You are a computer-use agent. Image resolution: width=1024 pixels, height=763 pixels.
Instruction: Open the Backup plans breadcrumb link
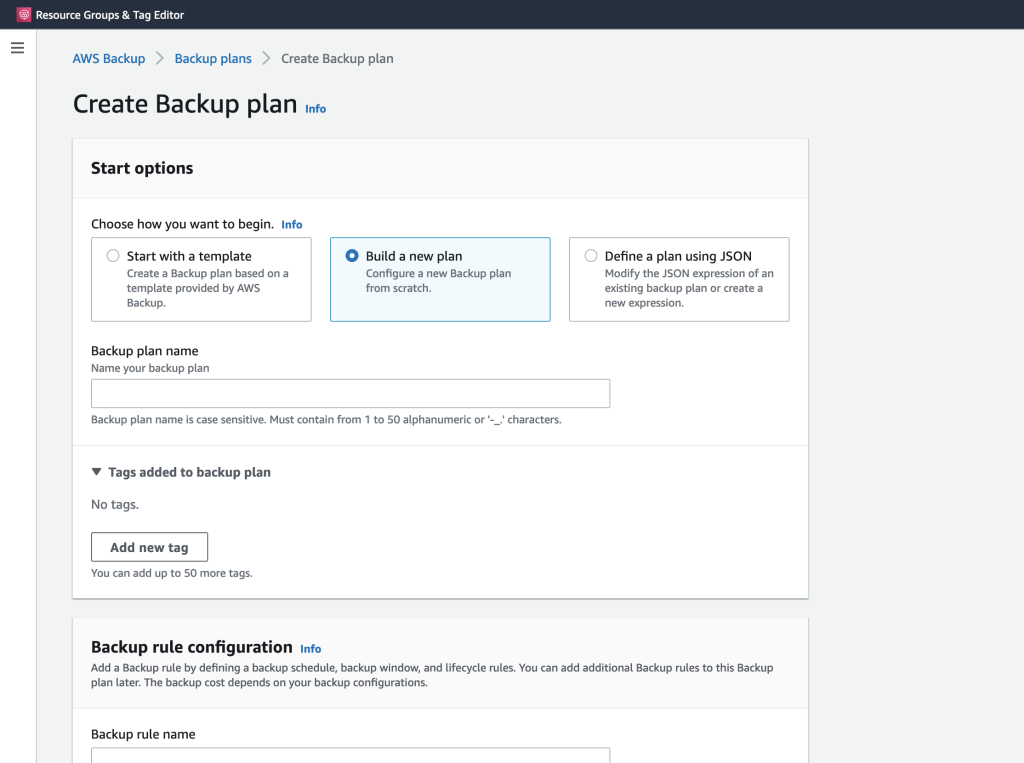coord(212,58)
